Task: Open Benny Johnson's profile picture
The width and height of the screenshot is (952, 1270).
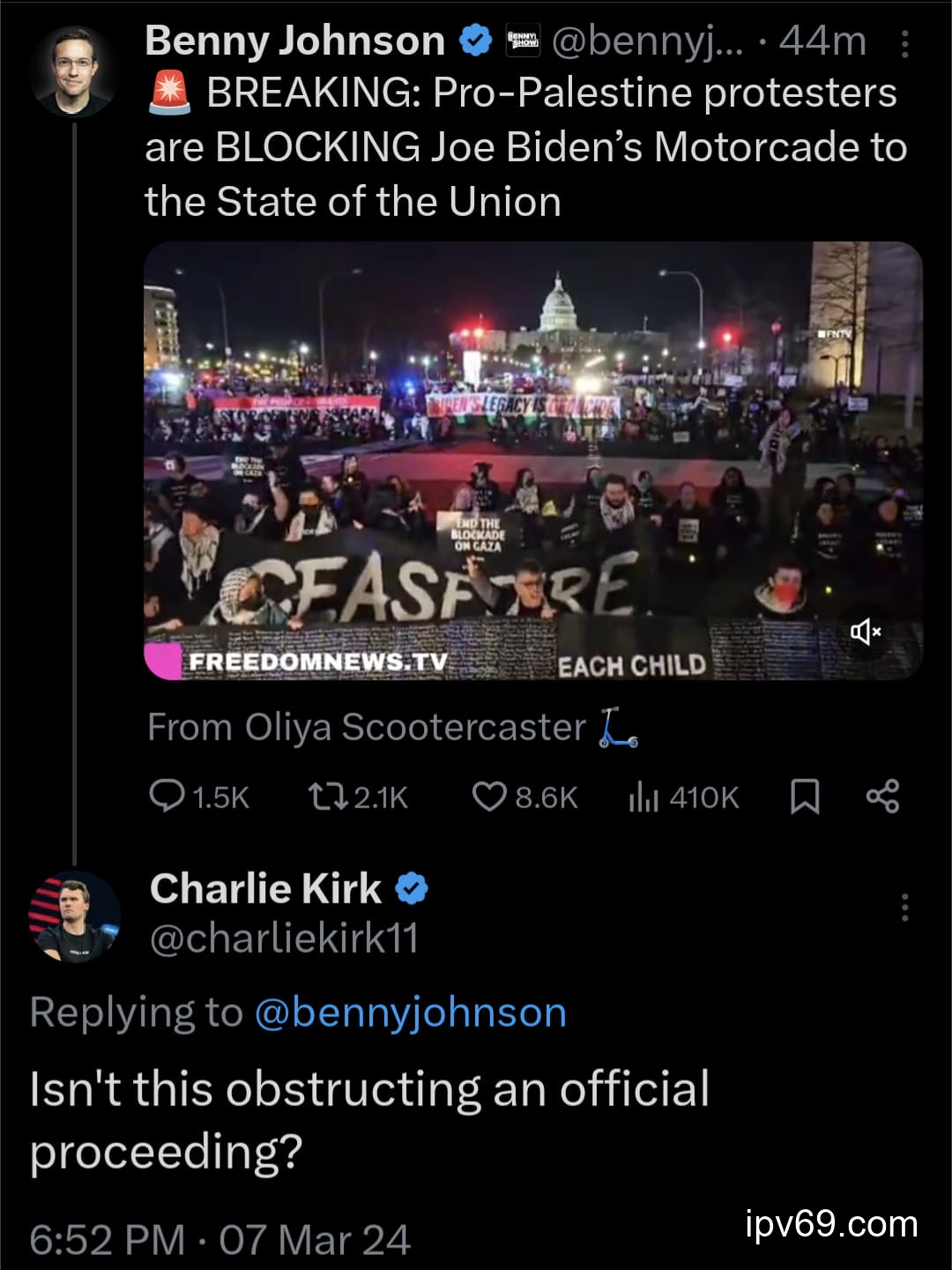Action: (x=73, y=71)
